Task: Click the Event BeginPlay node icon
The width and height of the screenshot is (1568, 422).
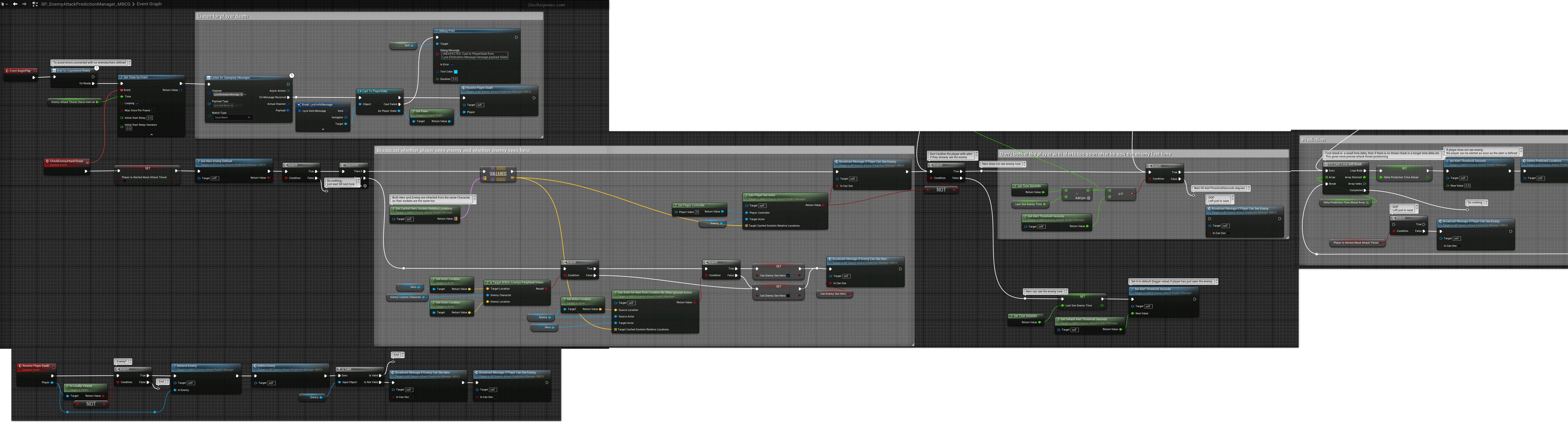Action: pyautogui.click(x=7, y=71)
